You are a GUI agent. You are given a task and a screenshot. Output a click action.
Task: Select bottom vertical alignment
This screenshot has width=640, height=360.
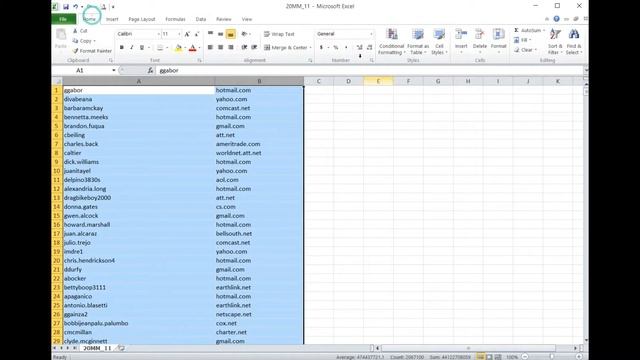[231, 35]
